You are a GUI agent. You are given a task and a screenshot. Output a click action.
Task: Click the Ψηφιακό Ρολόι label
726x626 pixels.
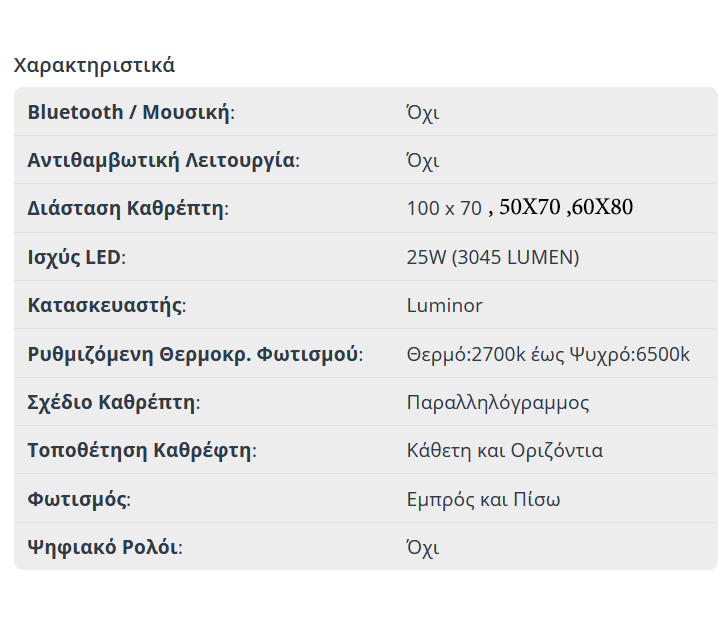(x=104, y=547)
